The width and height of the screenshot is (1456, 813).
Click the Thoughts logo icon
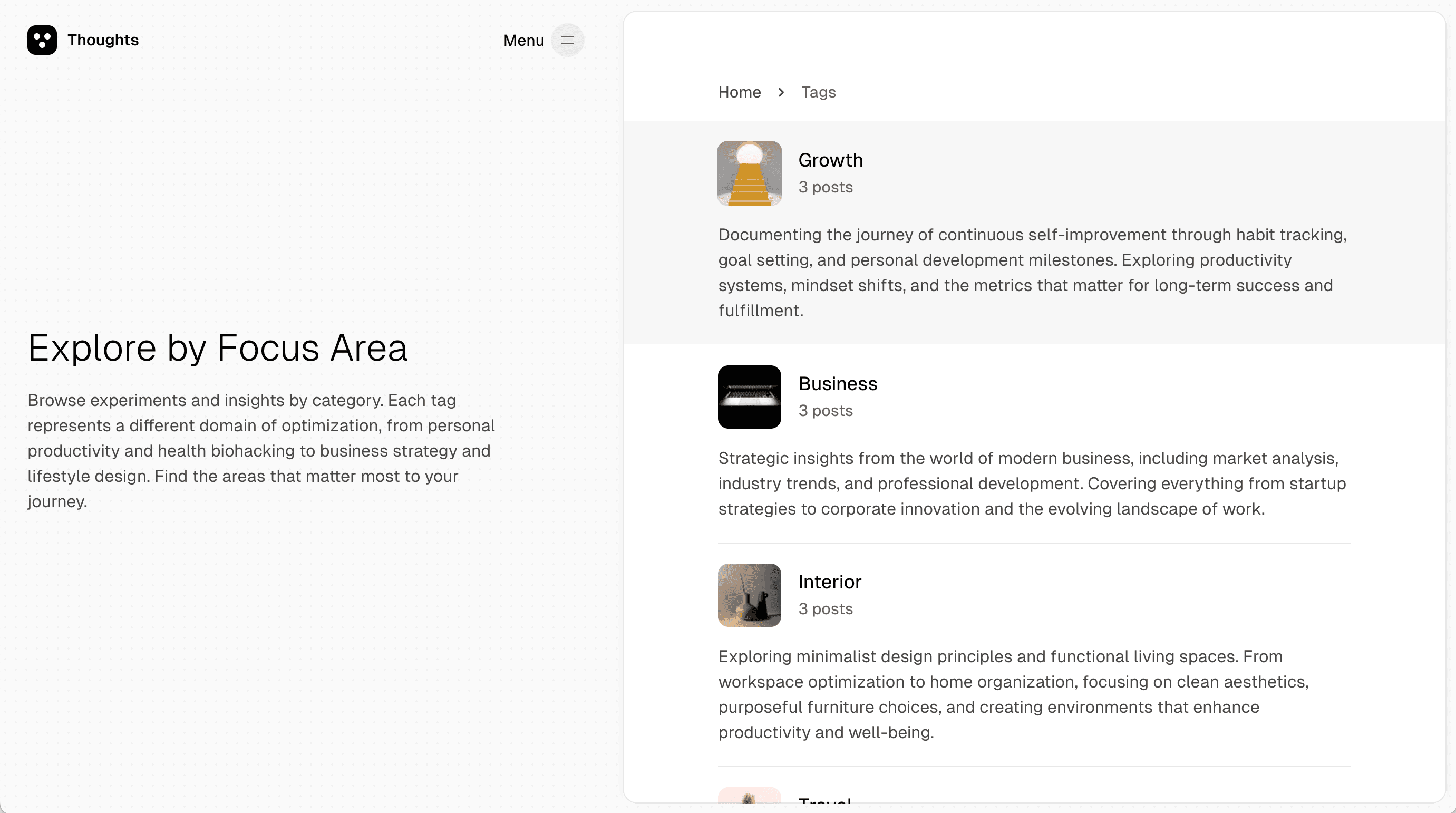[42, 40]
